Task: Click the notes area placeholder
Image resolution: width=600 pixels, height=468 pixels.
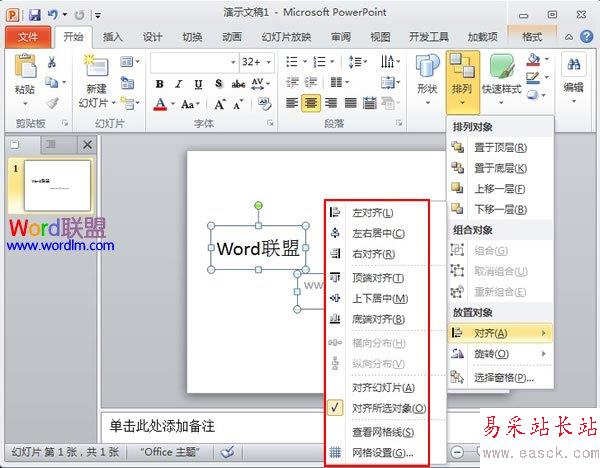Action: click(162, 426)
